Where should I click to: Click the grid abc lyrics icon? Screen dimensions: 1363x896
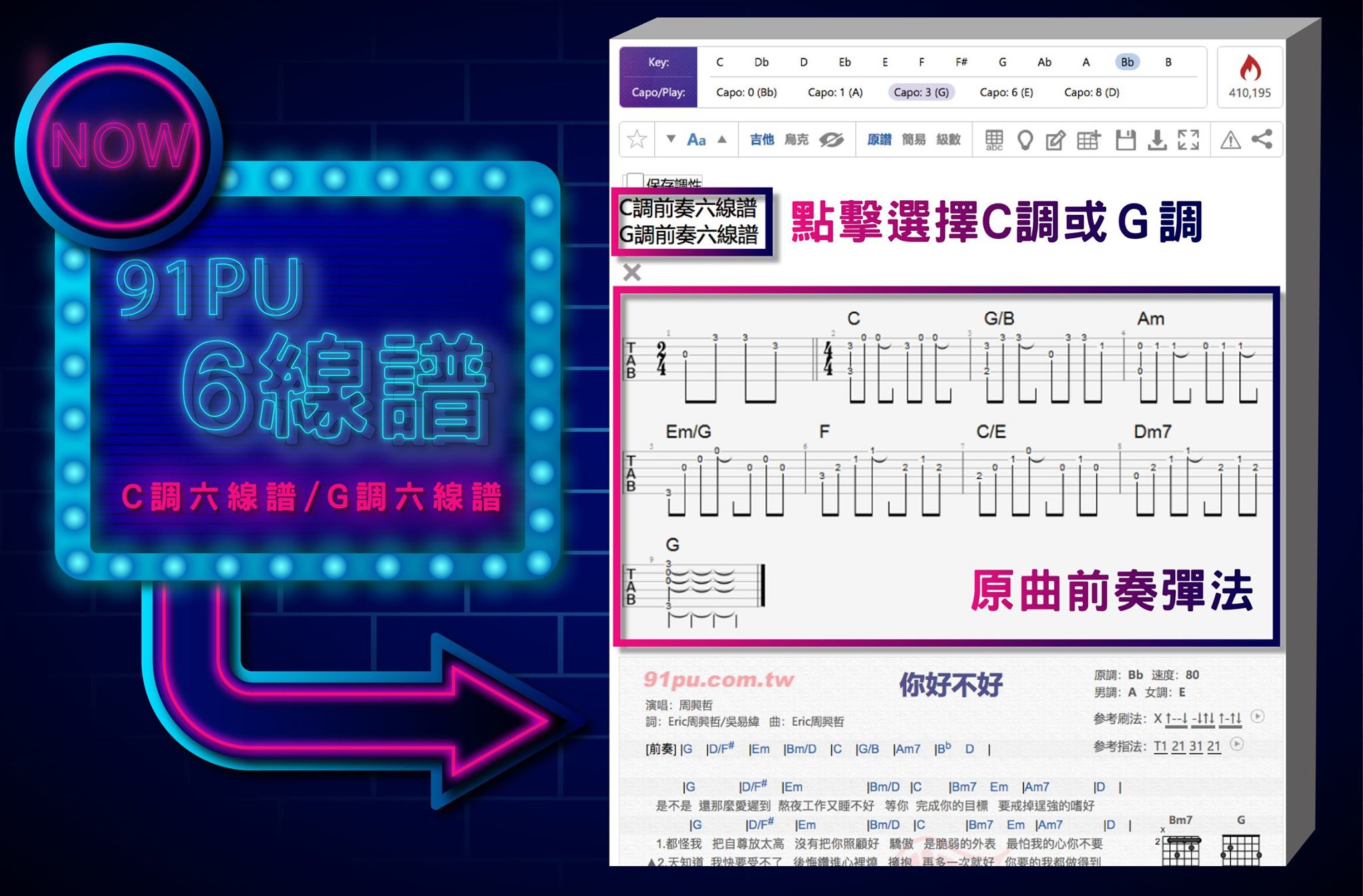pyautogui.click(x=994, y=140)
